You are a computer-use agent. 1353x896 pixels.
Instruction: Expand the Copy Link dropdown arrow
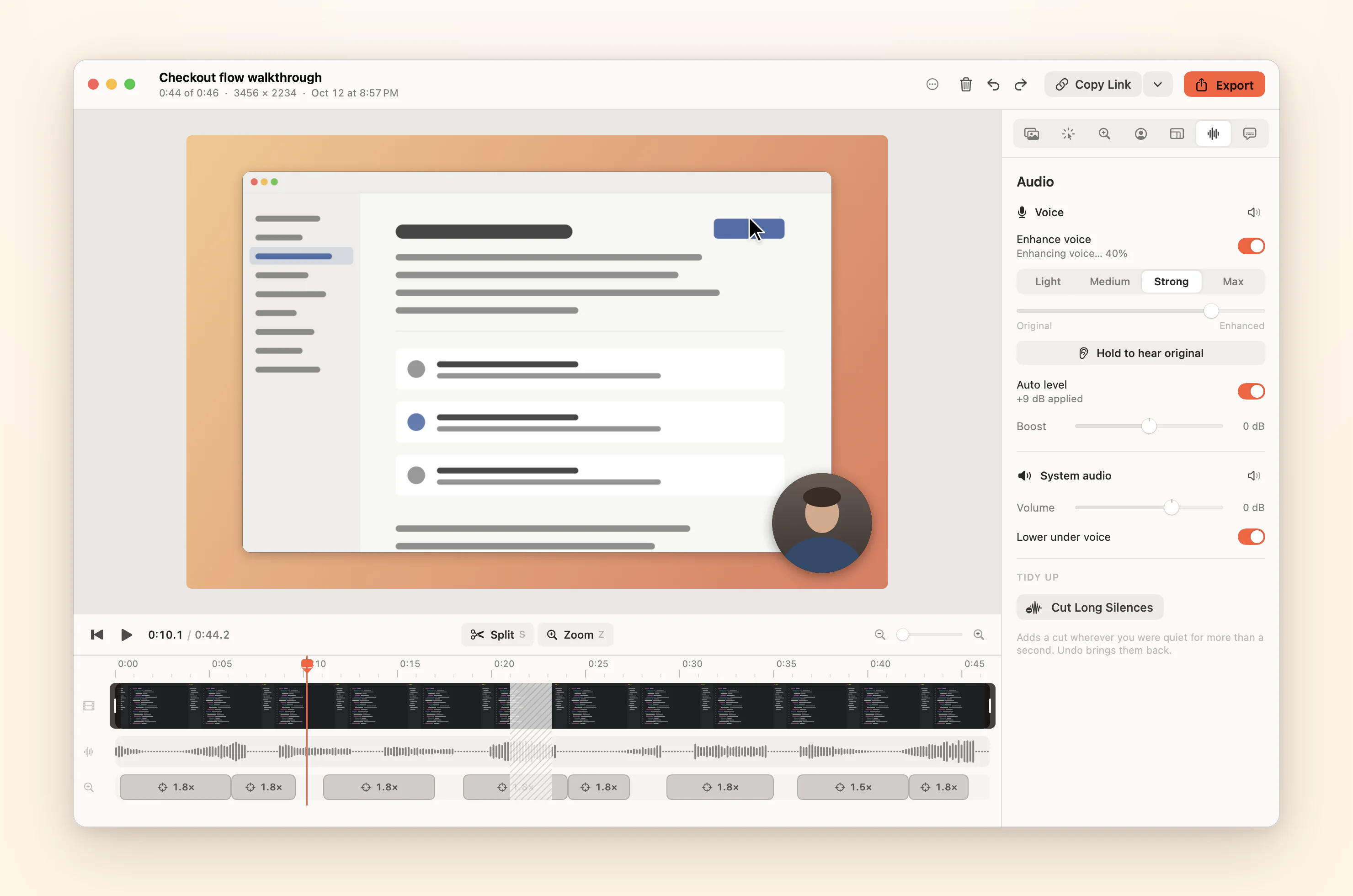click(1157, 85)
